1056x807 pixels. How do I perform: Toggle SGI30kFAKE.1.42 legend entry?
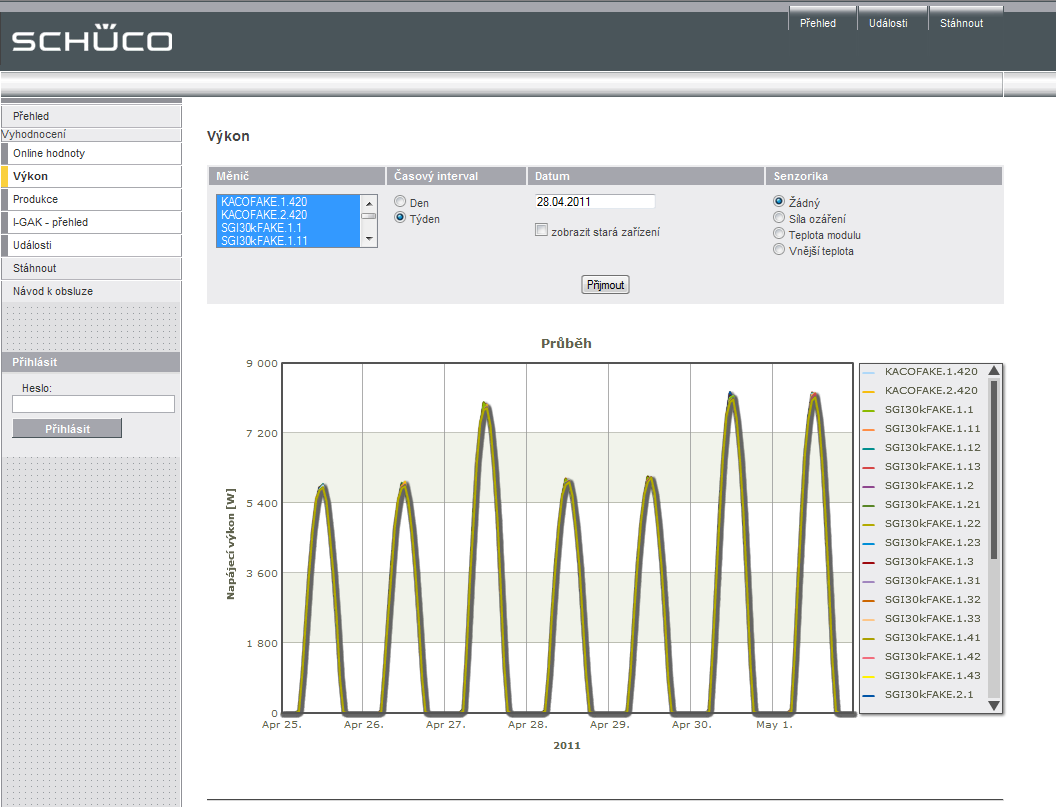pyautogui.click(x=921, y=656)
